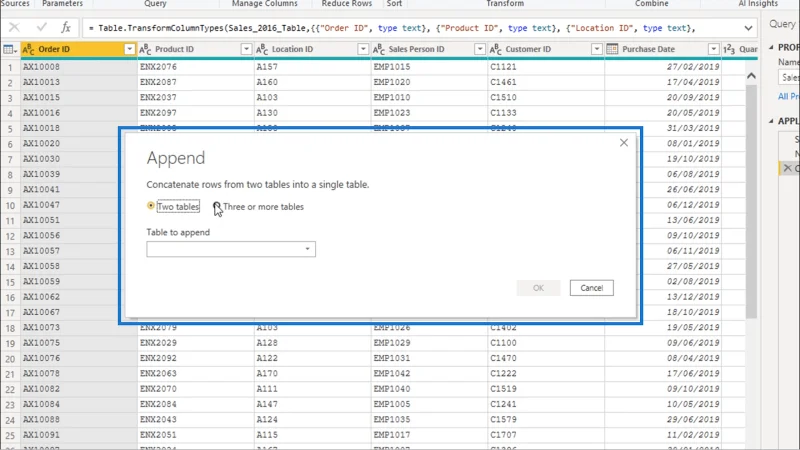Screen dimensions: 800x450
Task: Click cell C1519 in Customer ID column
Action: [x=546, y=389]
